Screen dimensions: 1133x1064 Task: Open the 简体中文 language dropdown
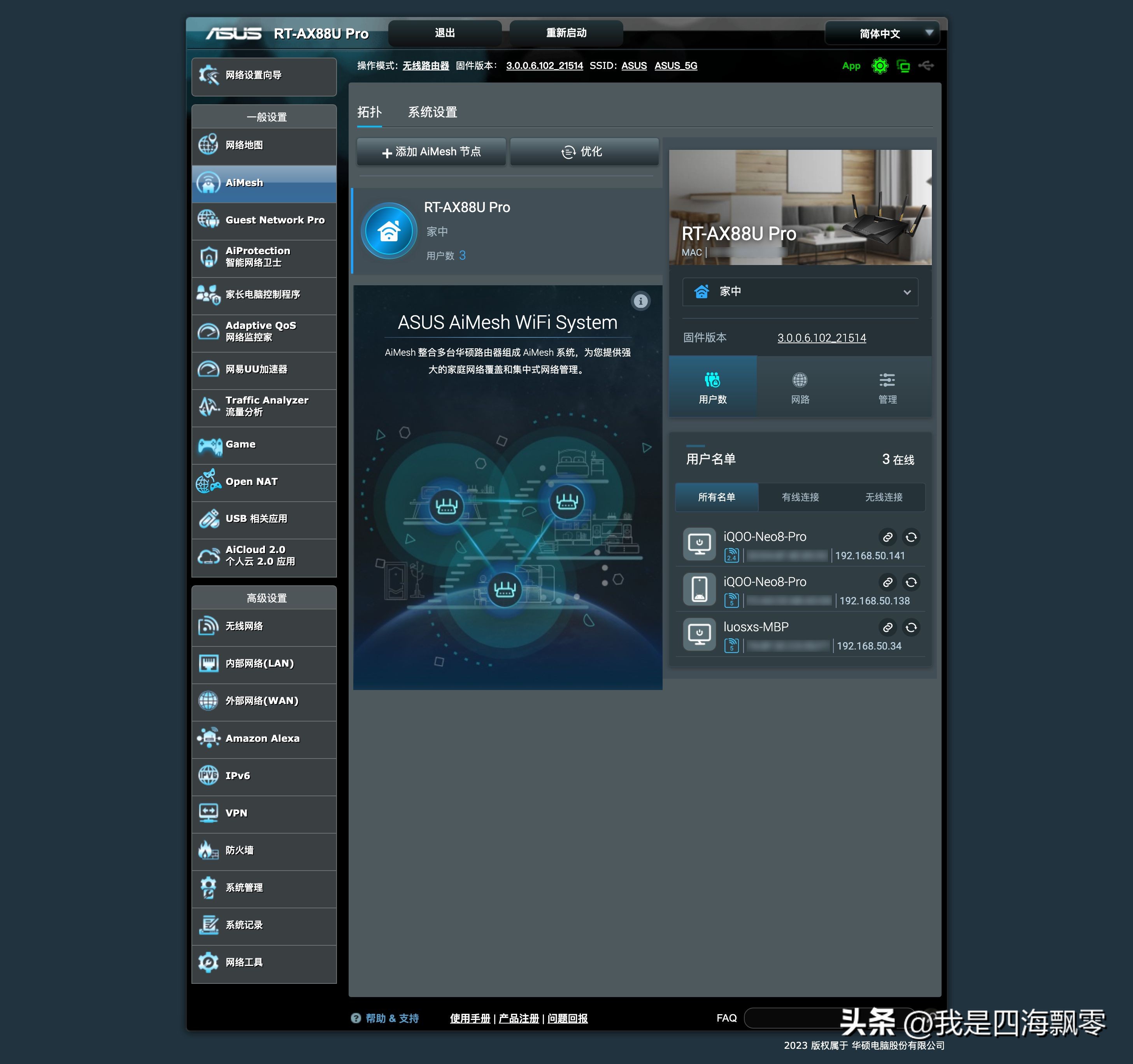(881, 33)
